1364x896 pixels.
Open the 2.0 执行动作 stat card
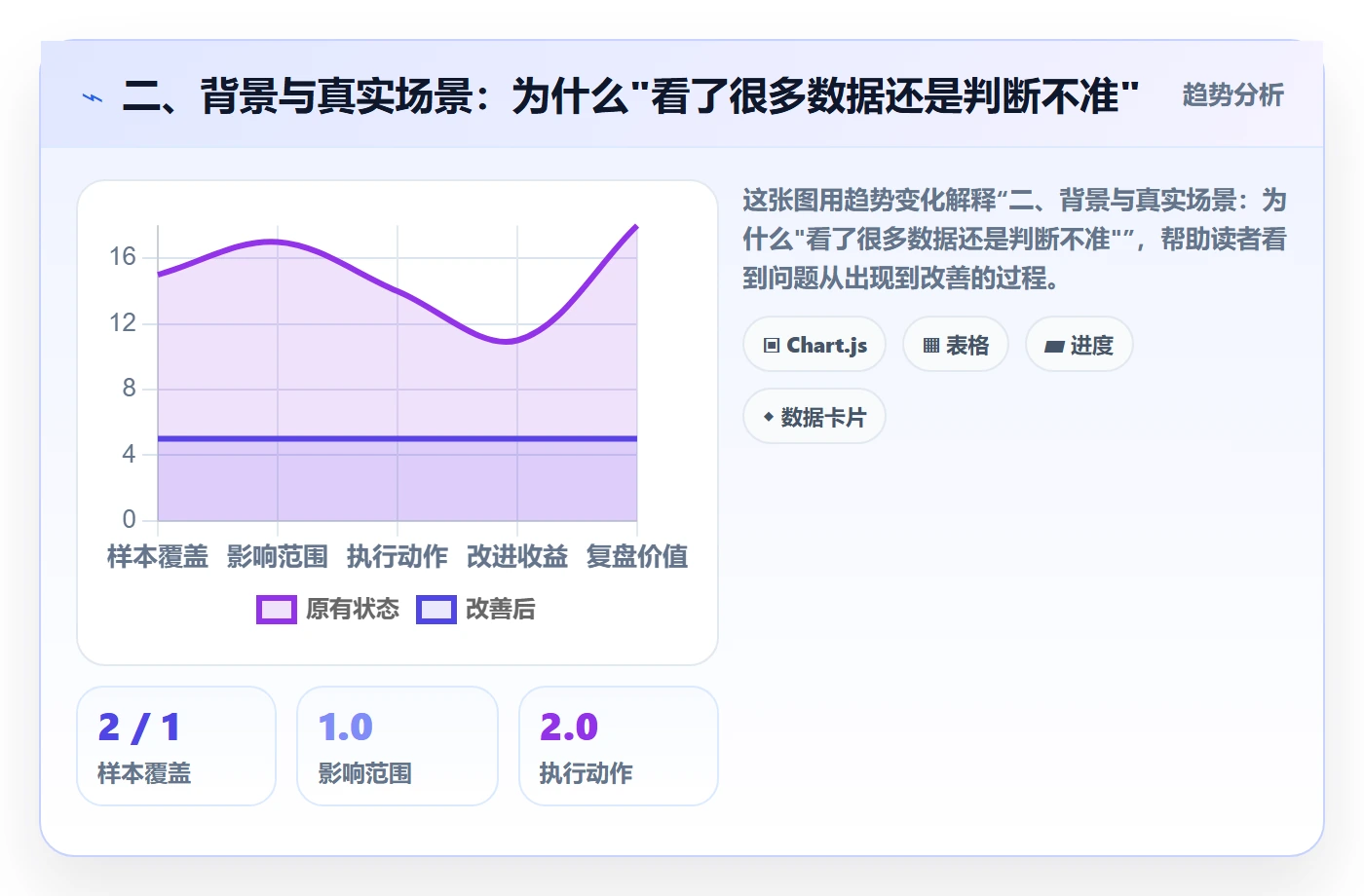(619, 746)
